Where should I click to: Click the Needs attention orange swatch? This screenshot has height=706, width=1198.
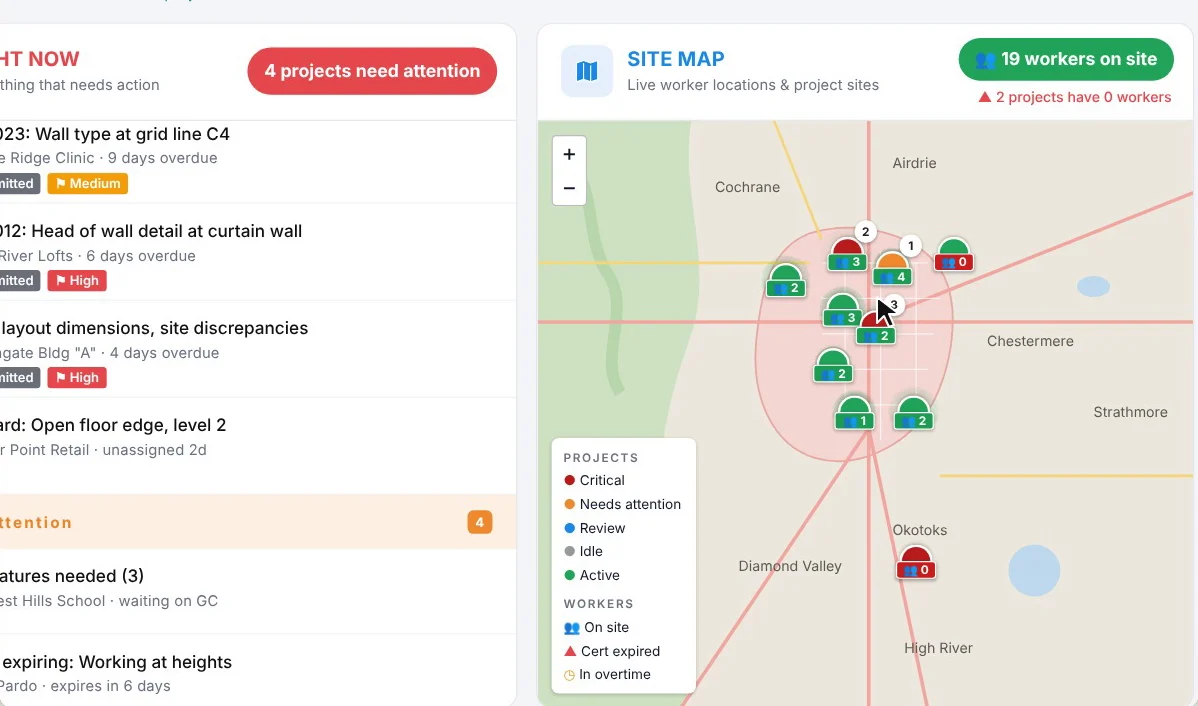[x=569, y=504]
